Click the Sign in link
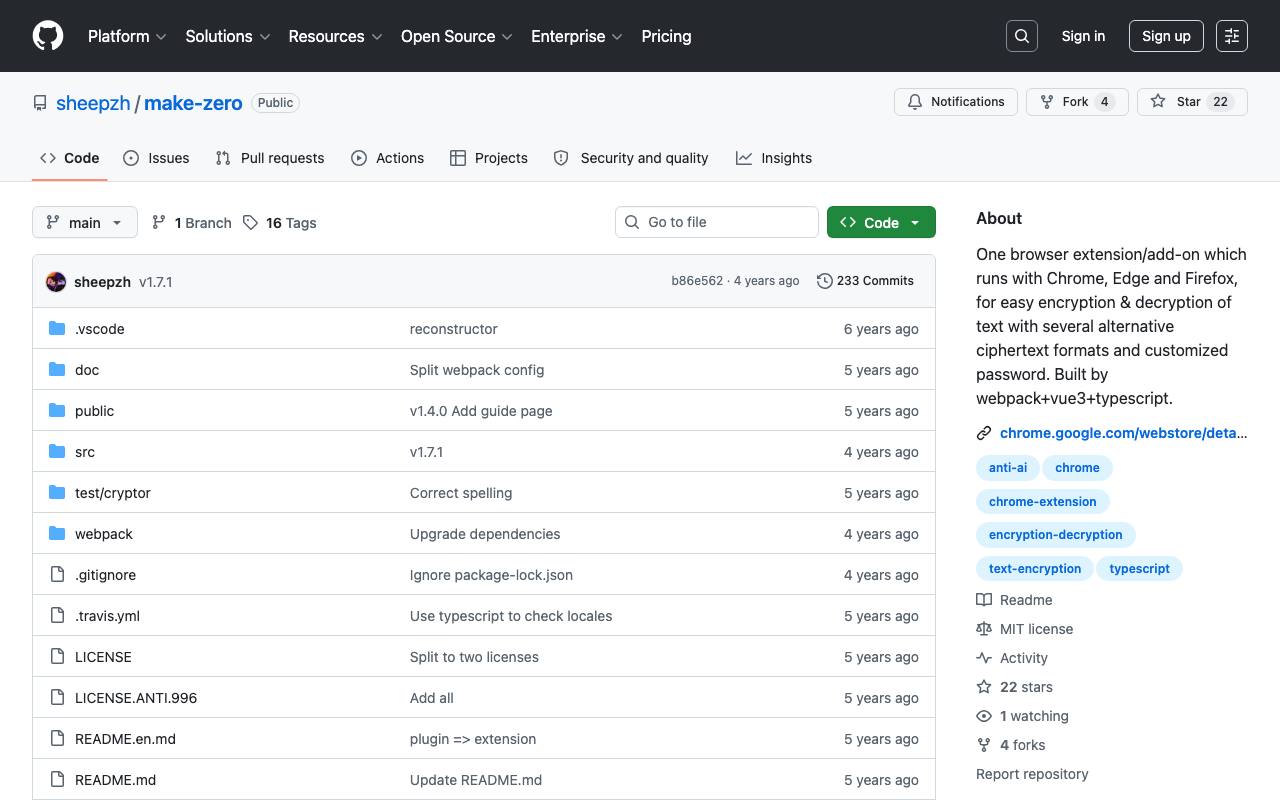Image resolution: width=1280 pixels, height=800 pixels. (1083, 36)
